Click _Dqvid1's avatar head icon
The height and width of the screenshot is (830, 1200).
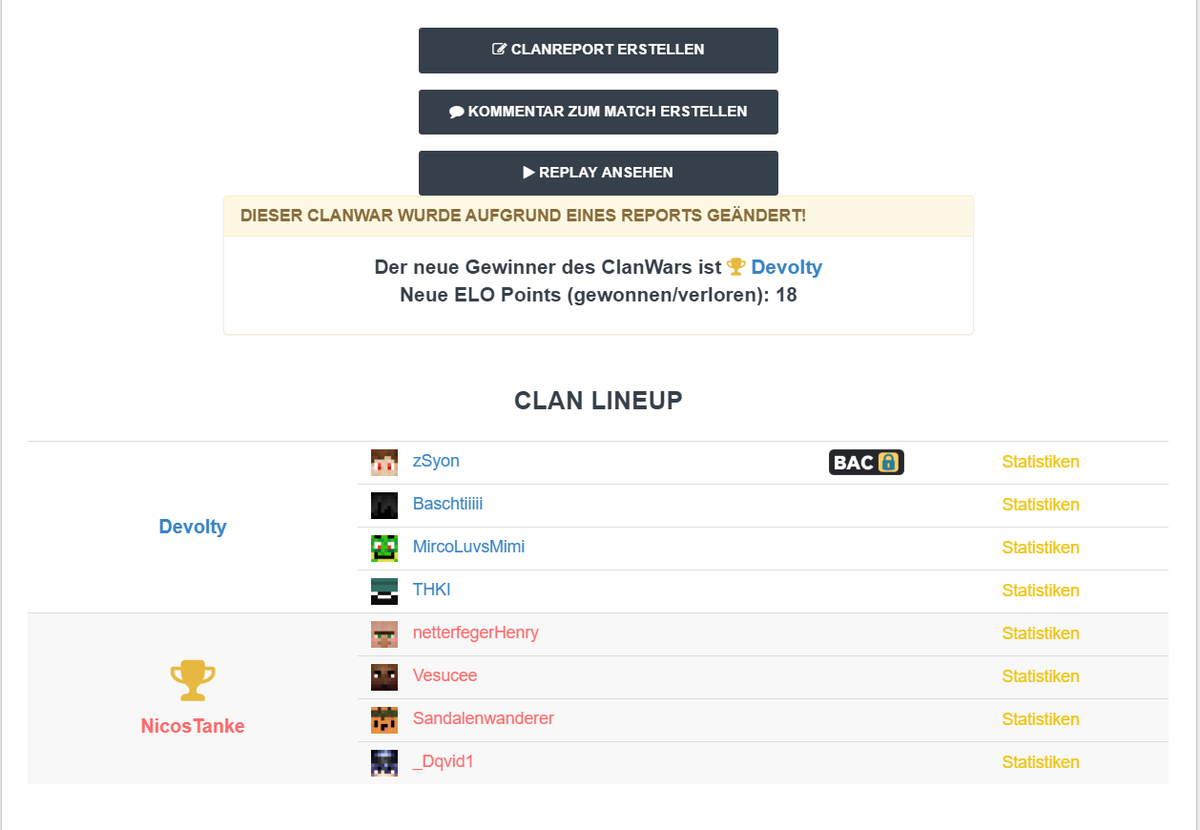[384, 764]
